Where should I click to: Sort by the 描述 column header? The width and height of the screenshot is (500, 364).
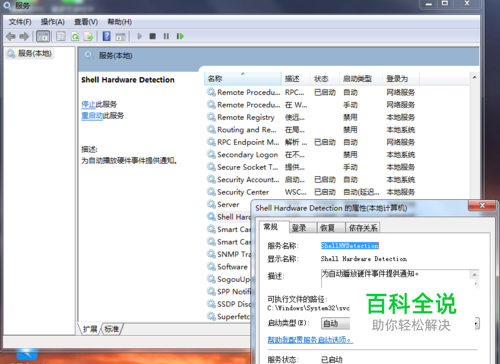(296, 79)
